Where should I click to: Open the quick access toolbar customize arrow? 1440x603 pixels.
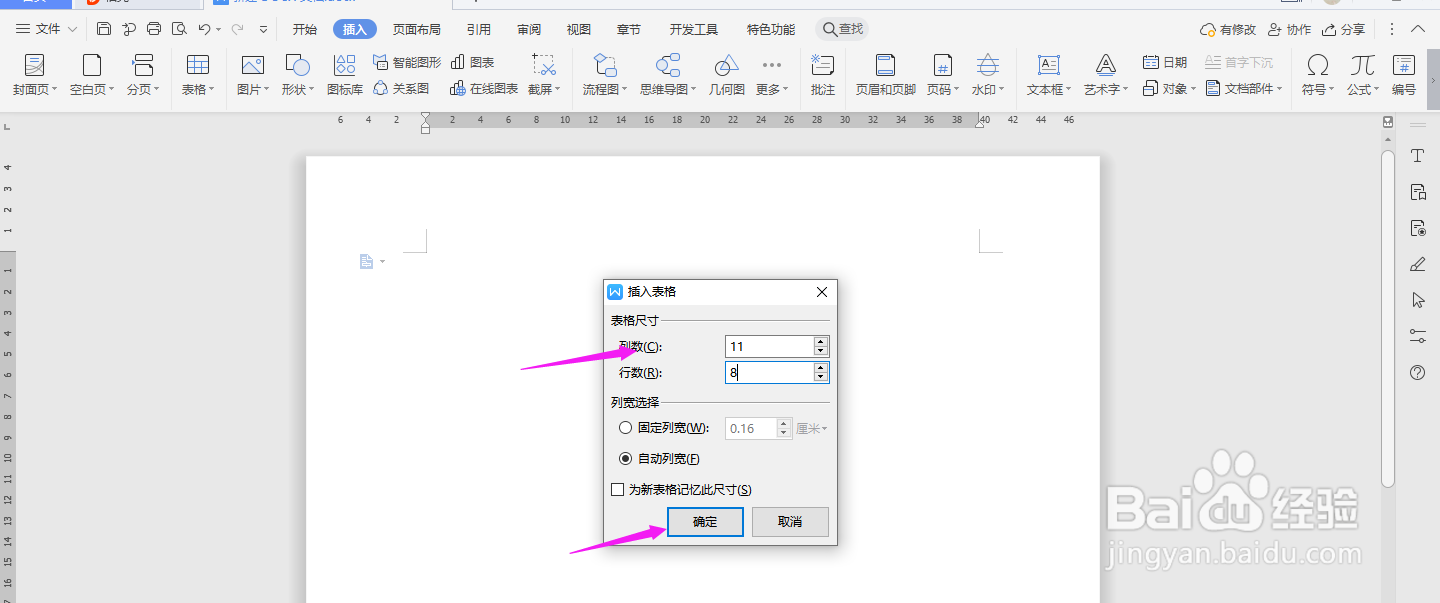264,30
